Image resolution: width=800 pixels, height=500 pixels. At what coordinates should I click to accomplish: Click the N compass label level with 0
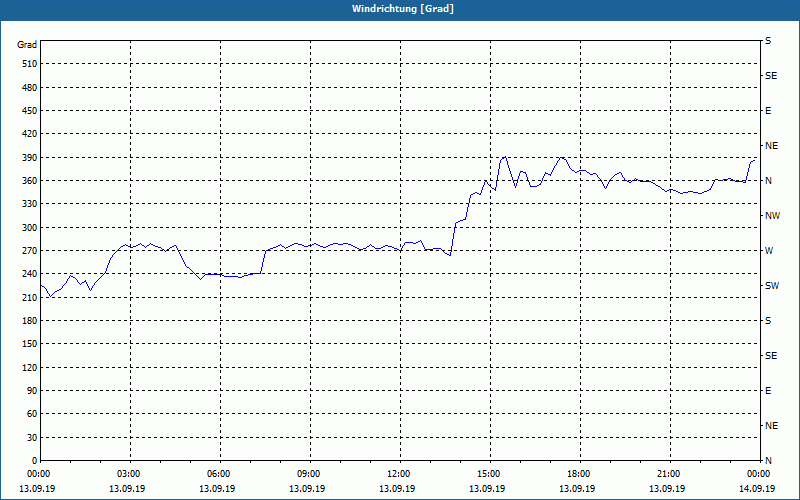point(768,461)
